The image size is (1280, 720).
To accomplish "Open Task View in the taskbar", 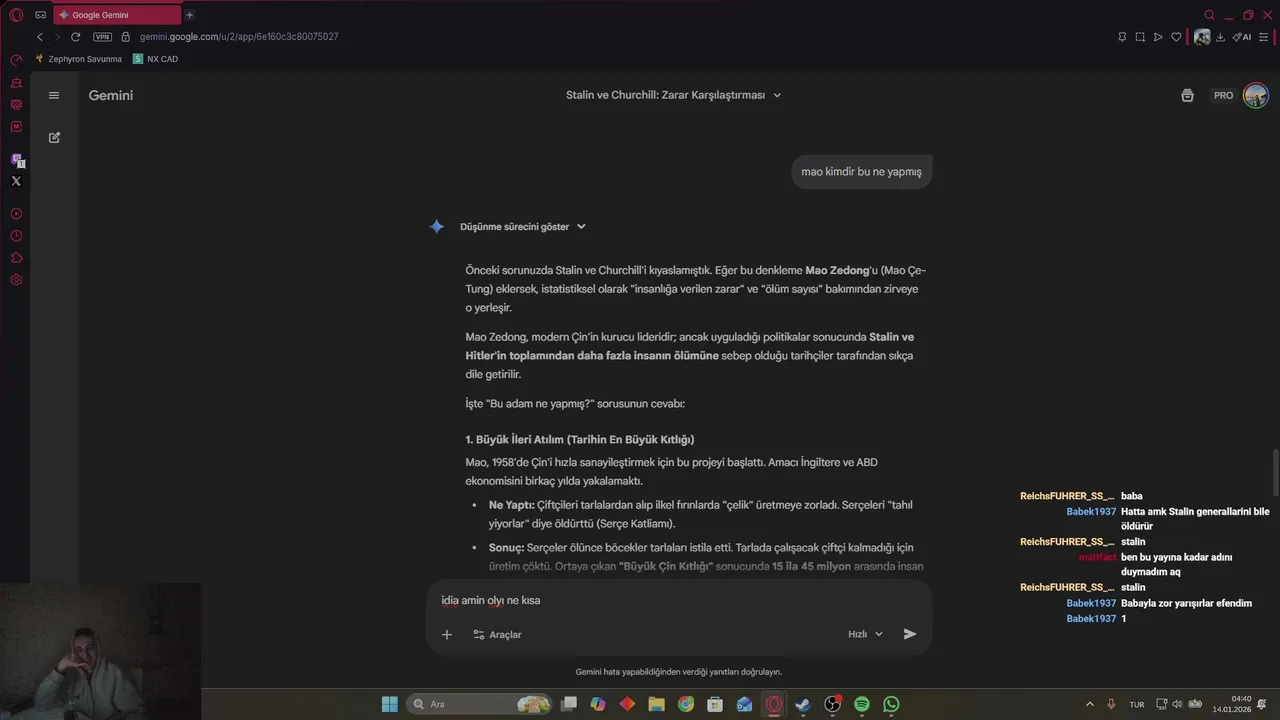I will 569,704.
